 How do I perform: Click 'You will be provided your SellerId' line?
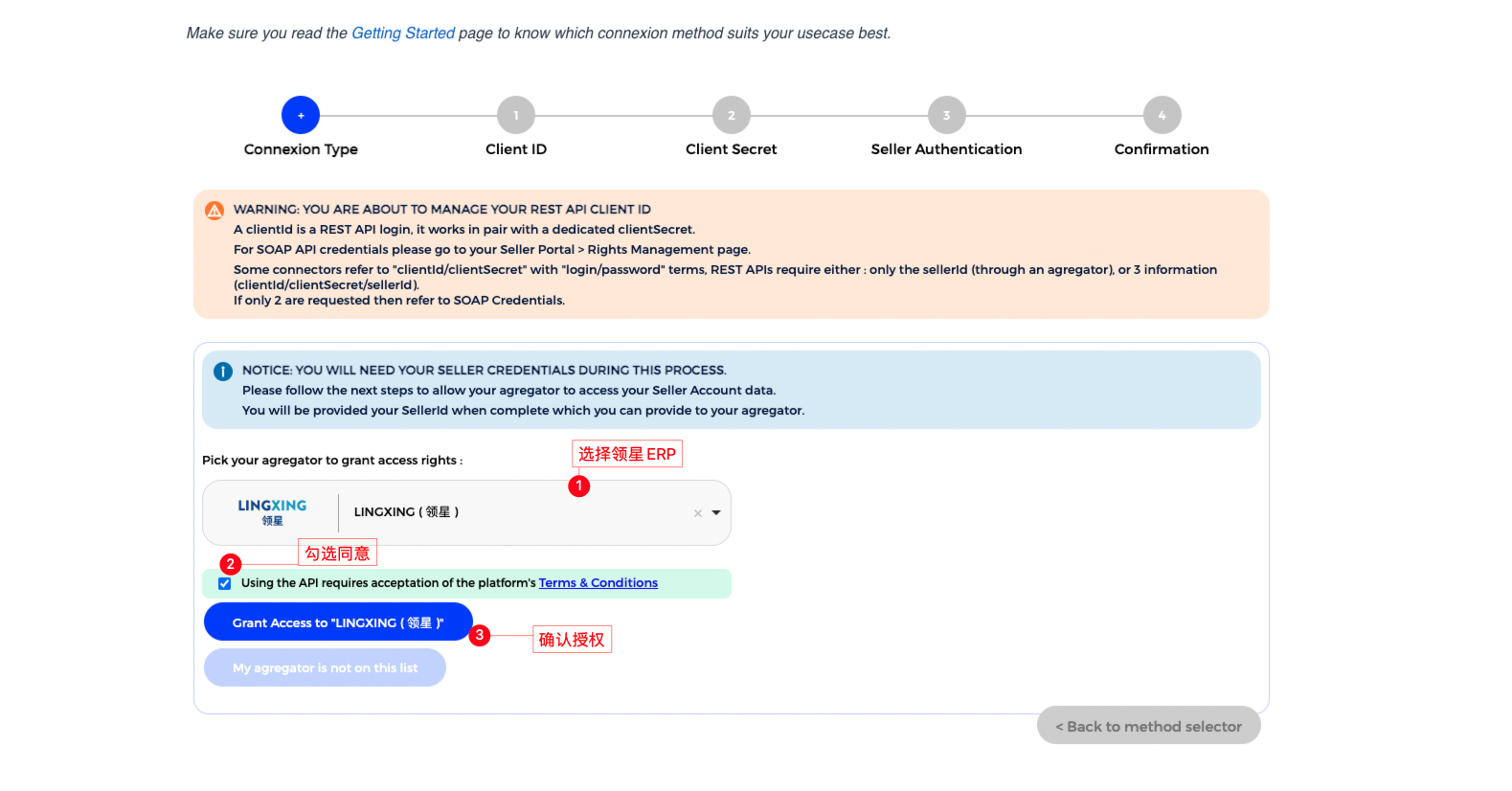coord(523,411)
